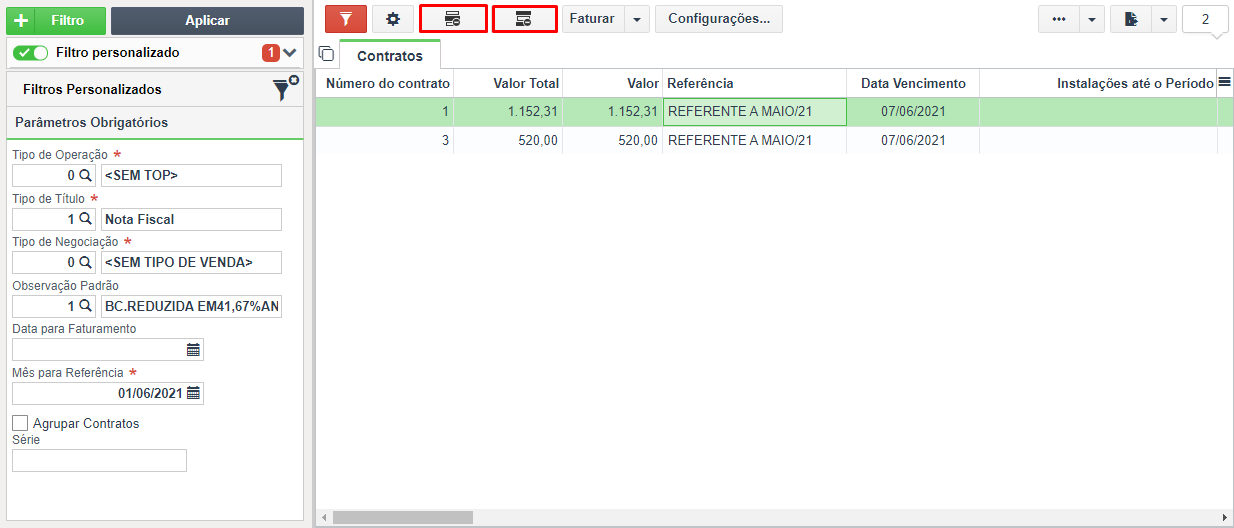Click the BC.REDUZIDA observation field

191,306
